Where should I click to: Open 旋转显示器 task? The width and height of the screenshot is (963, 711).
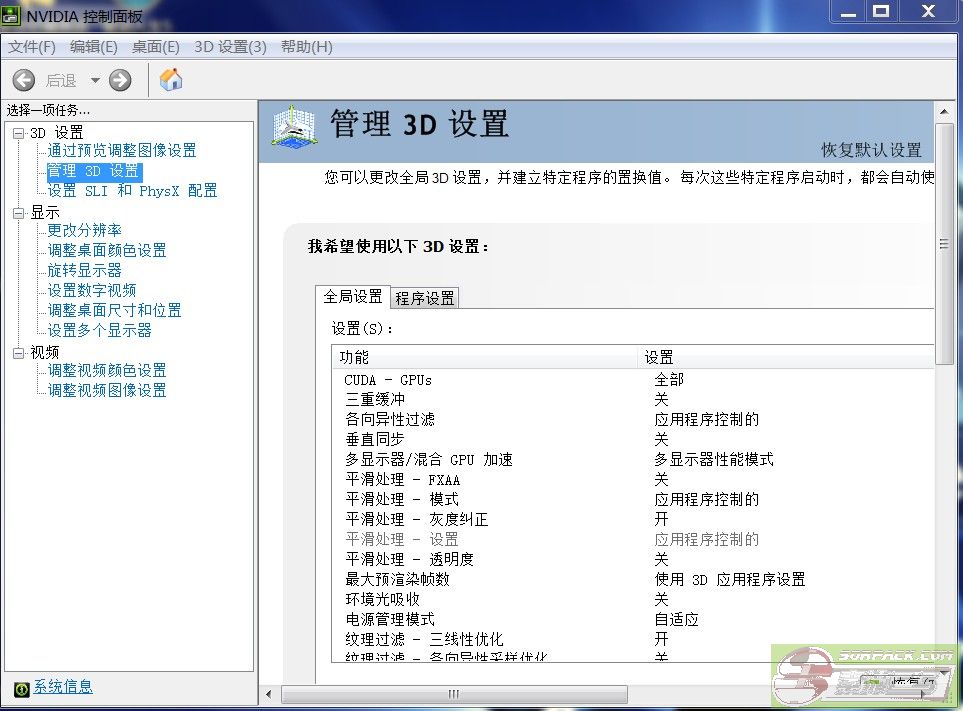pos(84,270)
